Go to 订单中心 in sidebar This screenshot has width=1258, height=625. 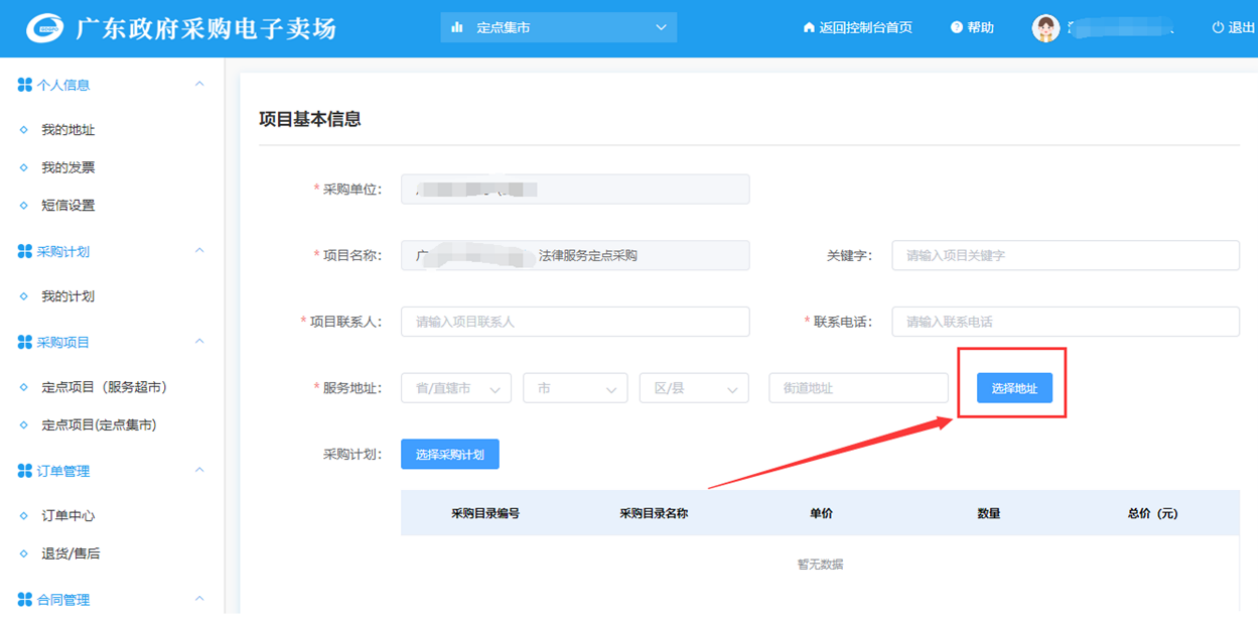(x=68, y=516)
